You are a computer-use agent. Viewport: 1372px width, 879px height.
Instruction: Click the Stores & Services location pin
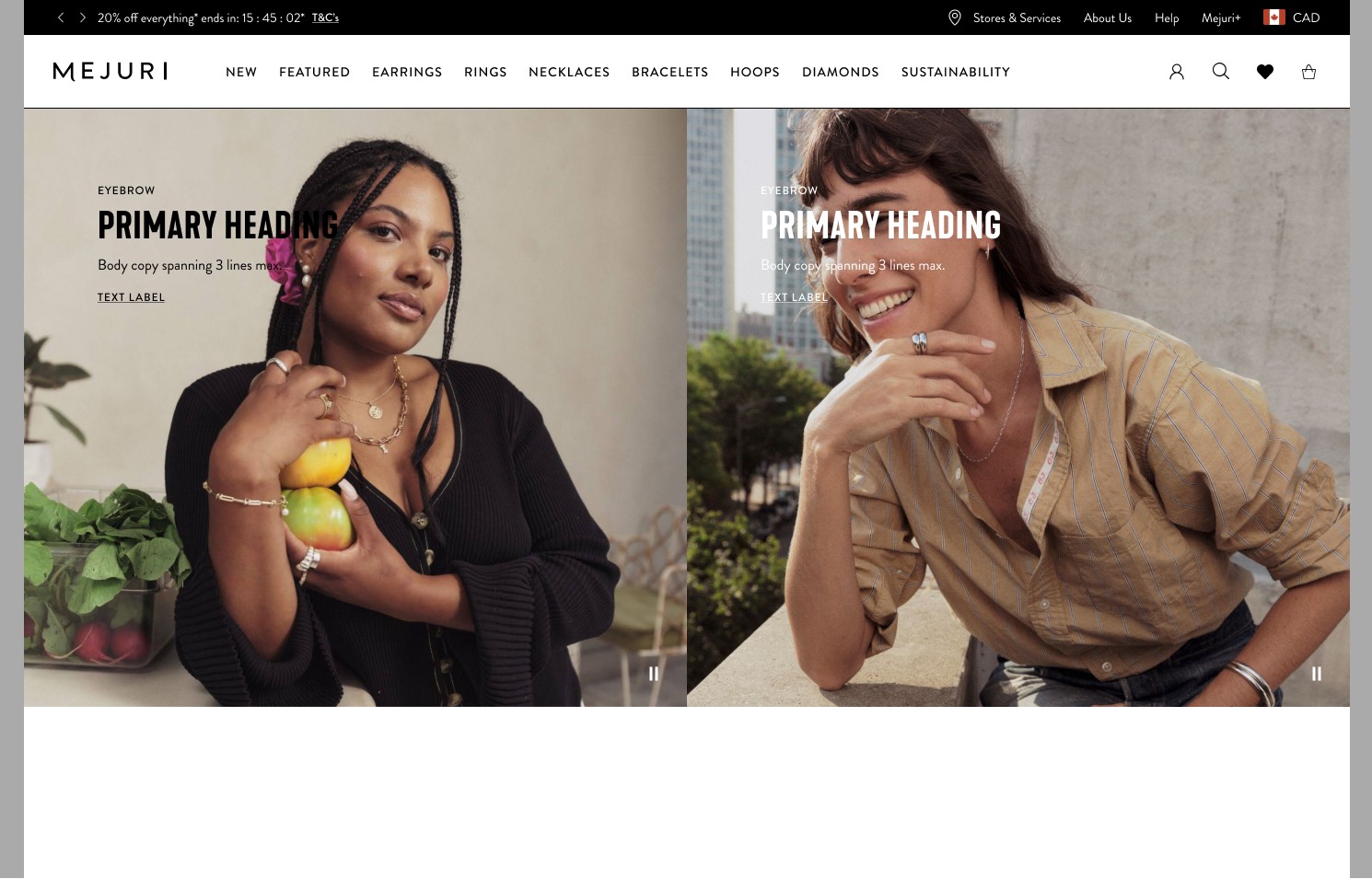955,17
